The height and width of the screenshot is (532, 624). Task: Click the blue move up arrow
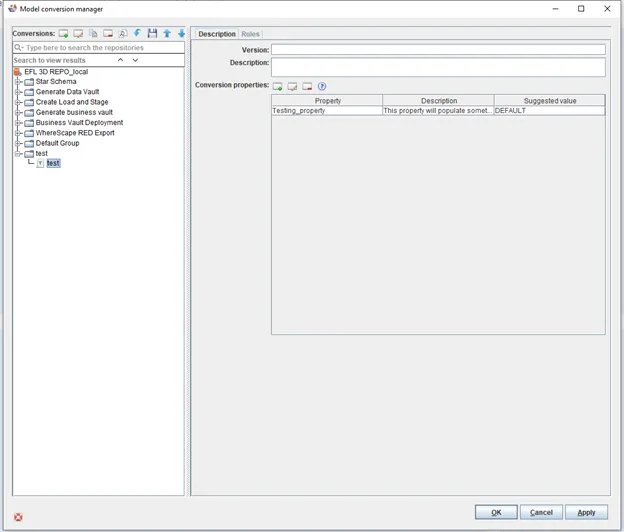[x=167, y=33]
